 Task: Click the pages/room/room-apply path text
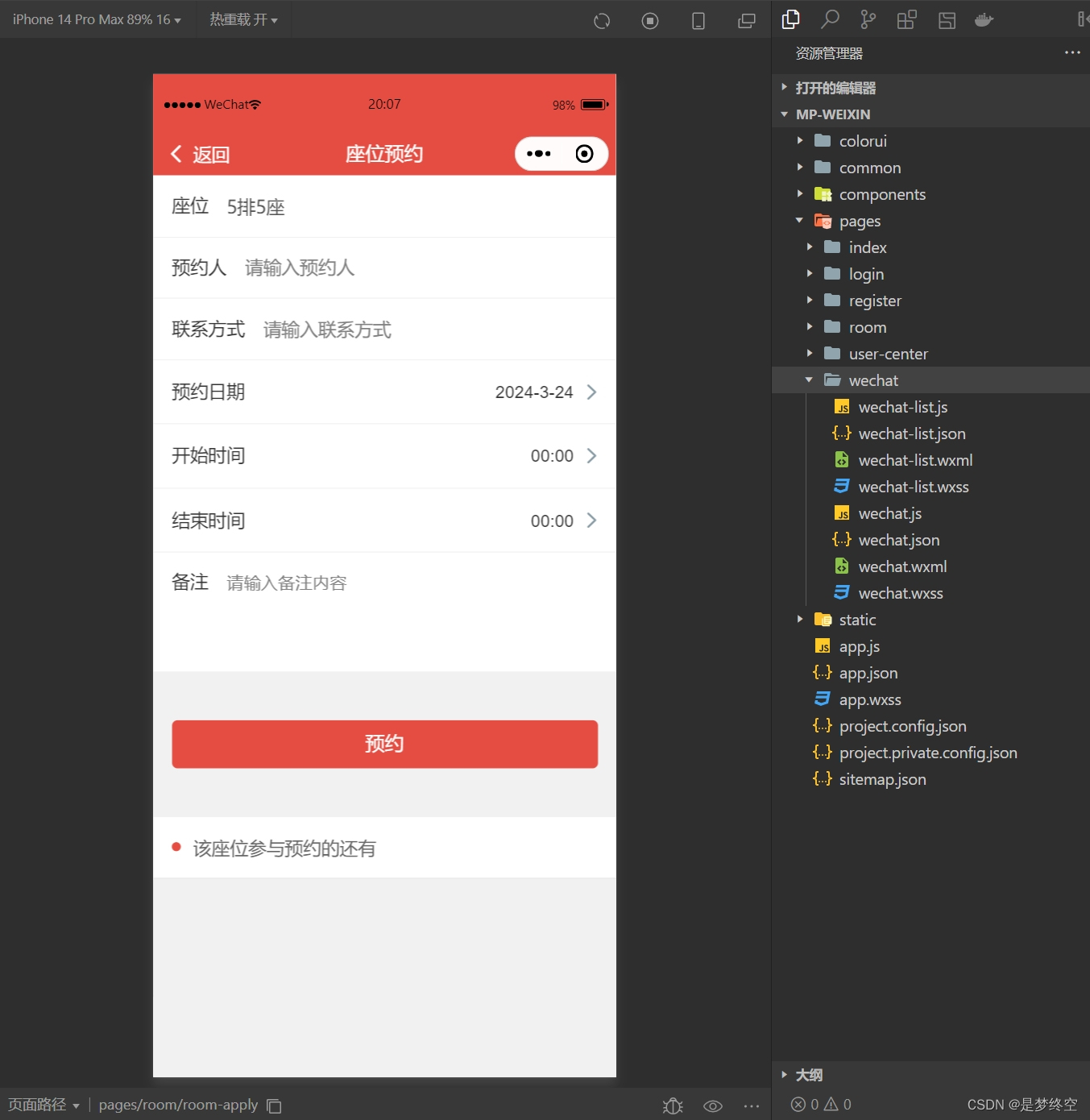(x=178, y=1105)
